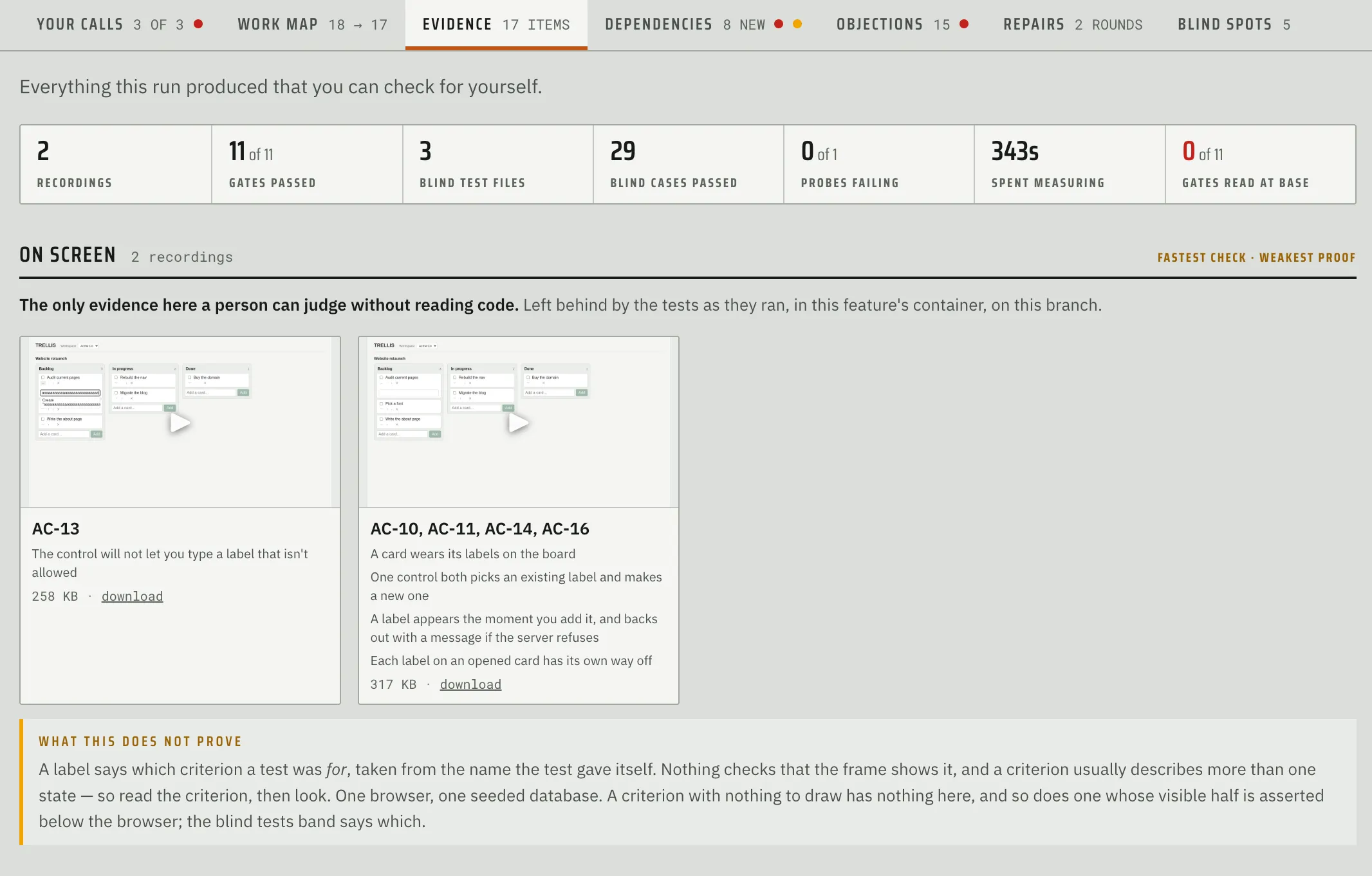Click the AC-13 card title
This screenshot has width=1372, height=876.
[x=56, y=529]
